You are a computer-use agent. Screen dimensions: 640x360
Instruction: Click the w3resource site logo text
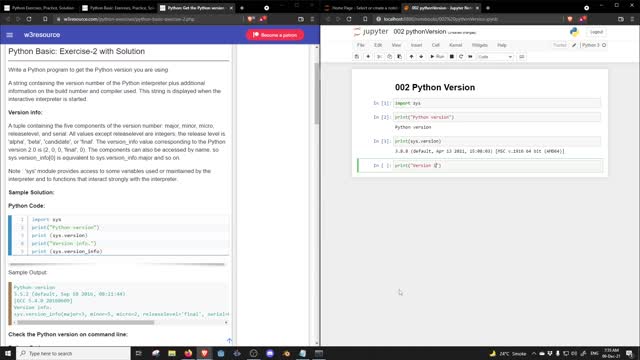point(42,35)
